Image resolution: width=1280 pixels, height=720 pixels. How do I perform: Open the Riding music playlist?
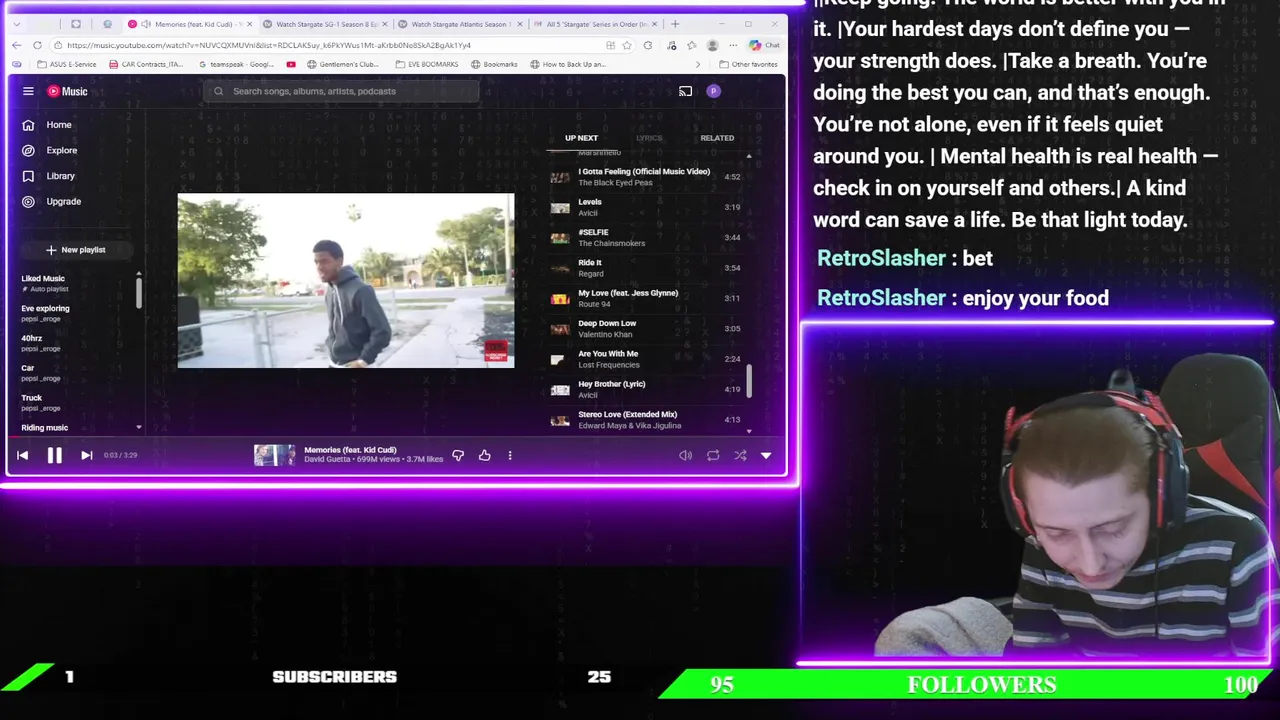(x=45, y=428)
